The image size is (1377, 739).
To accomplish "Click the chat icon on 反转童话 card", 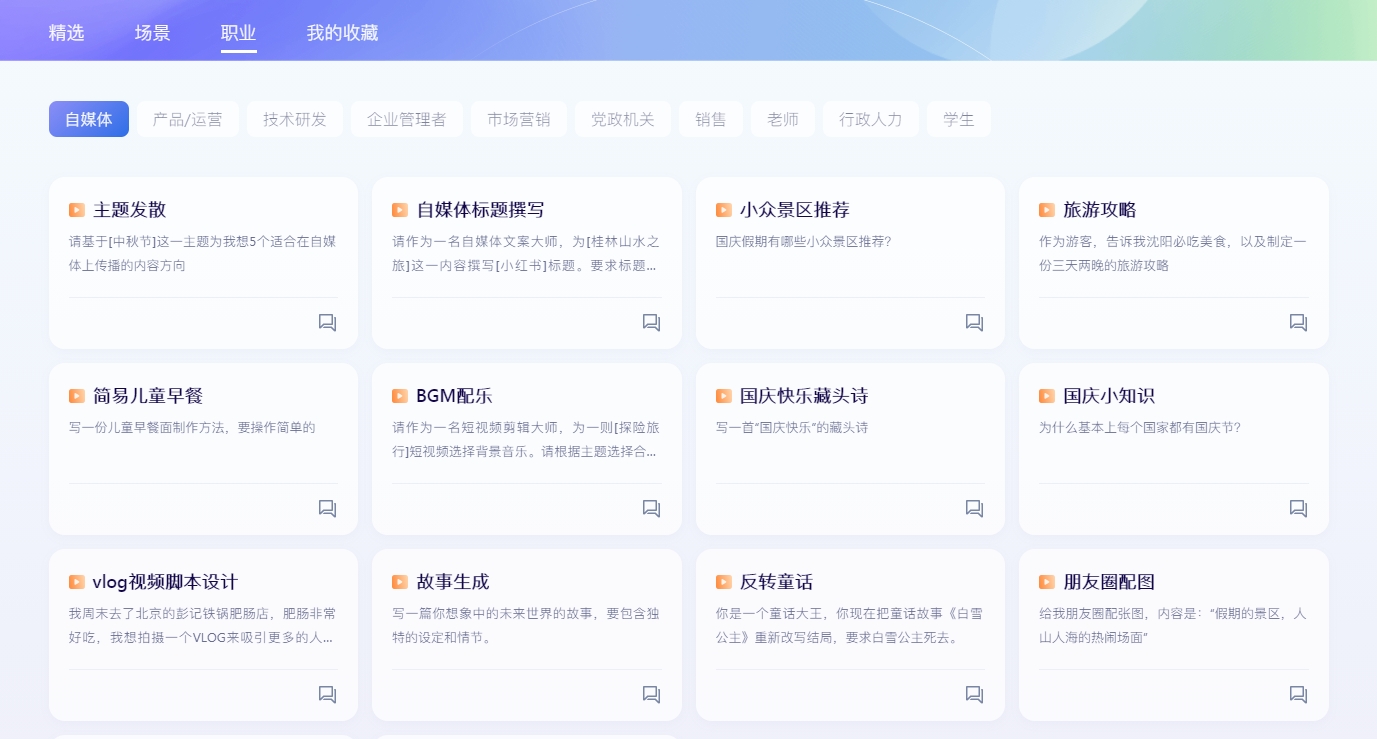I will (x=973, y=694).
